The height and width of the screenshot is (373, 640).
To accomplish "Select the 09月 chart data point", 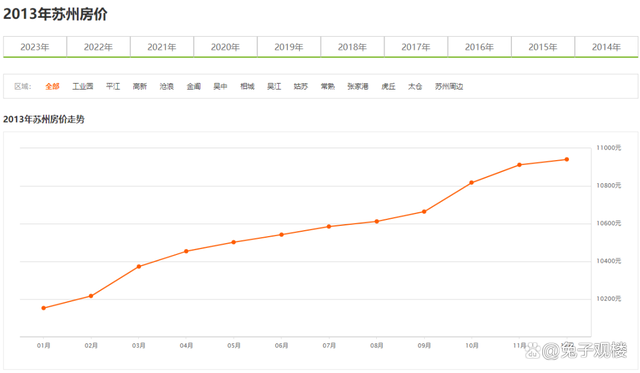I will pos(424,212).
